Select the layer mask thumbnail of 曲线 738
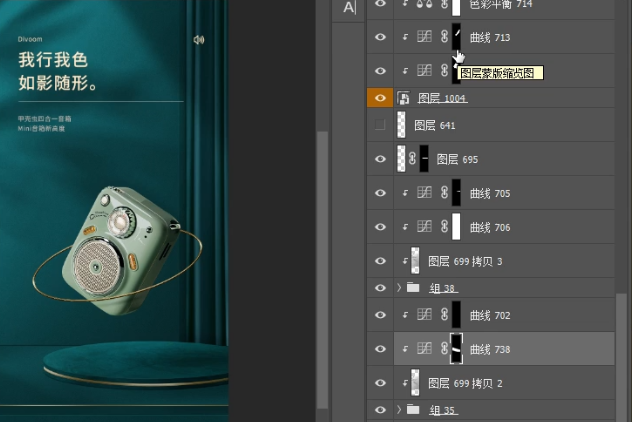This screenshot has width=632, height=422. point(456,349)
